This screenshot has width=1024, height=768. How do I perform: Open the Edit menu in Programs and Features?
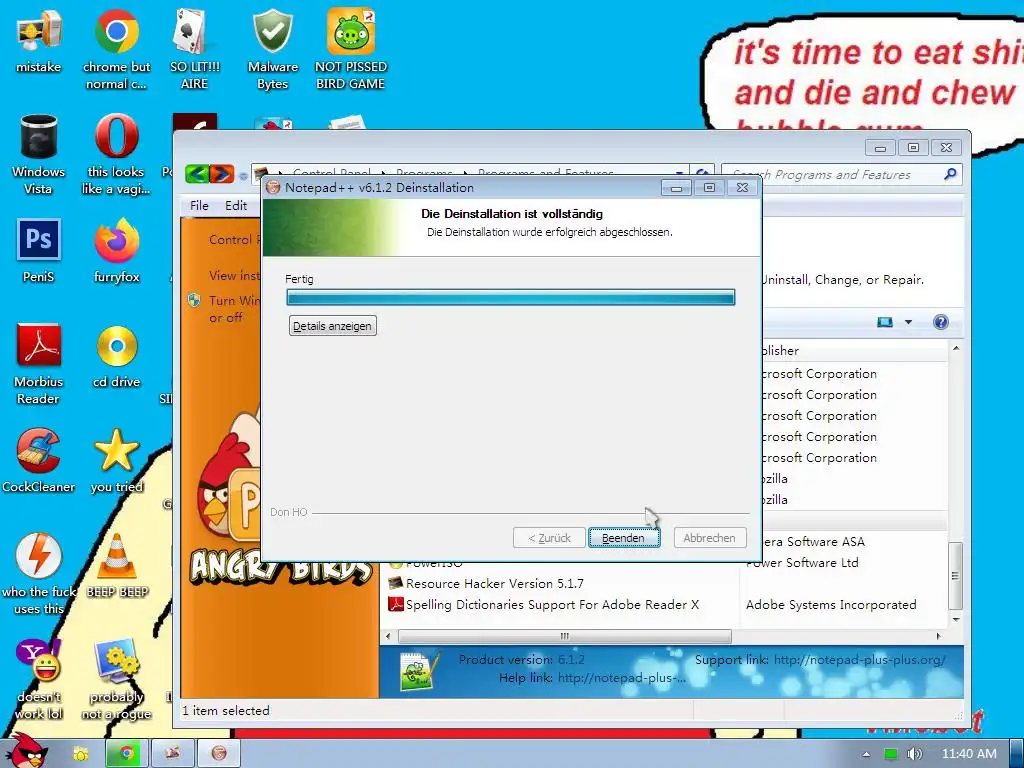click(236, 206)
